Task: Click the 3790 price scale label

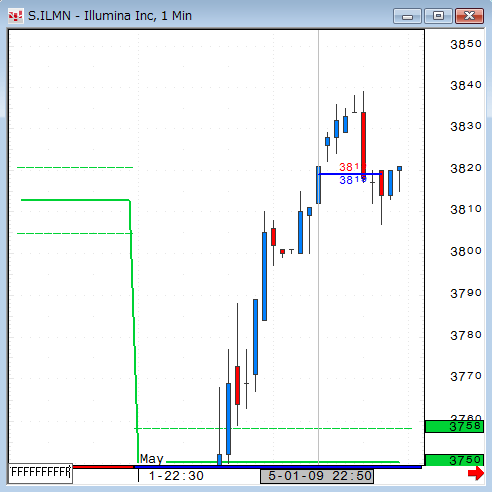Action: click(x=466, y=293)
